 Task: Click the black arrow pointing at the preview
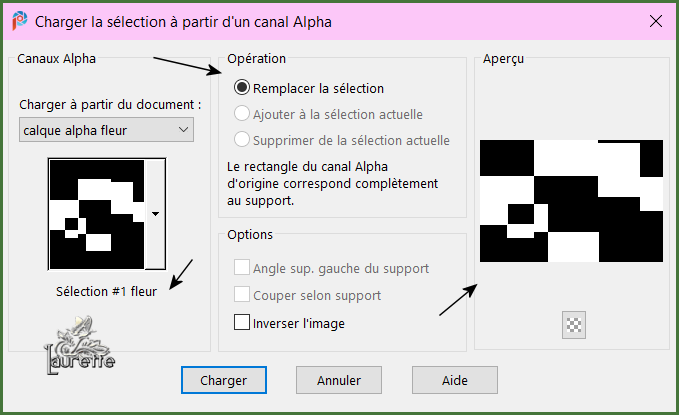click(457, 299)
